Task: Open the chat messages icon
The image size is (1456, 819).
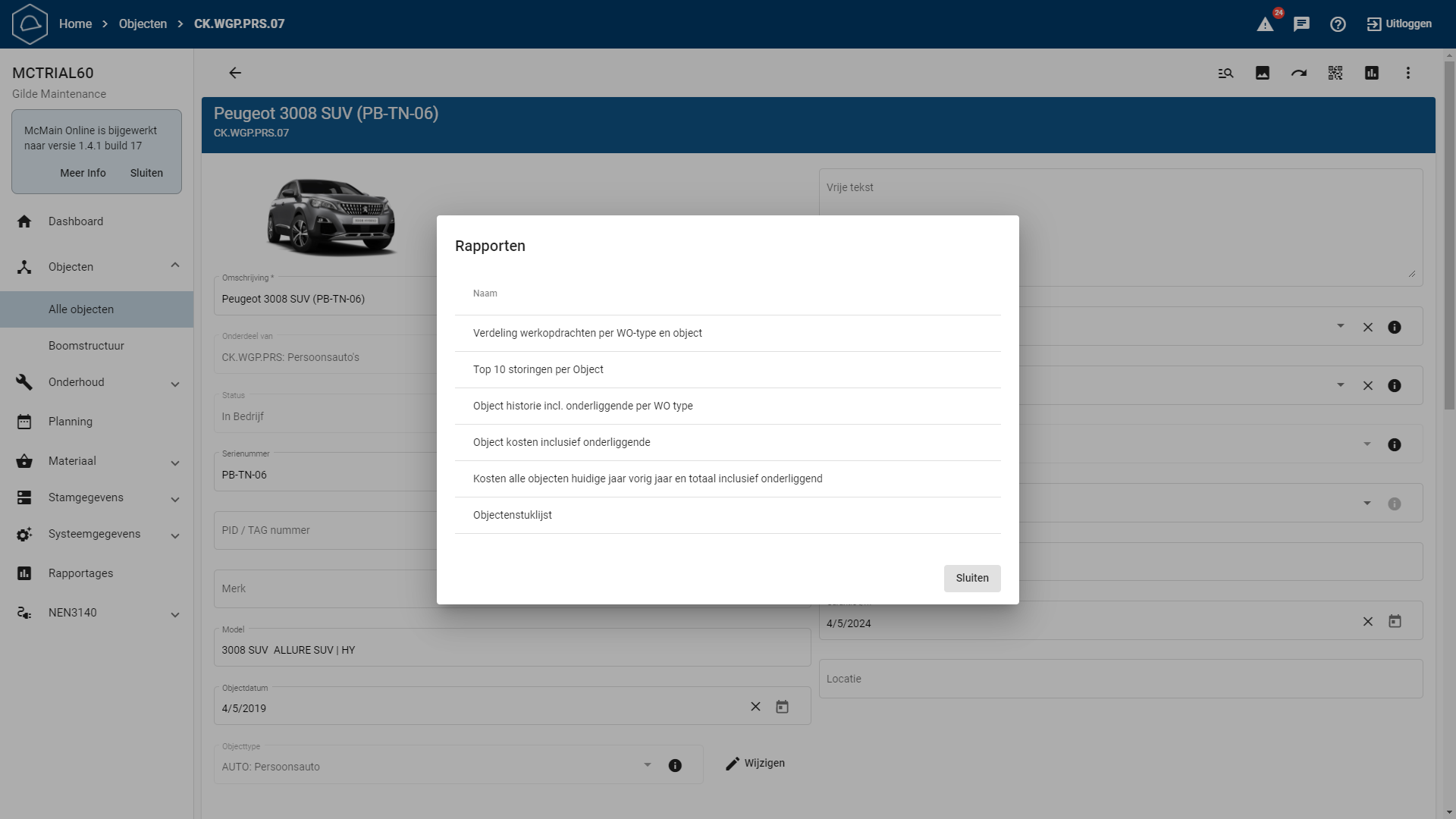Action: (1301, 24)
